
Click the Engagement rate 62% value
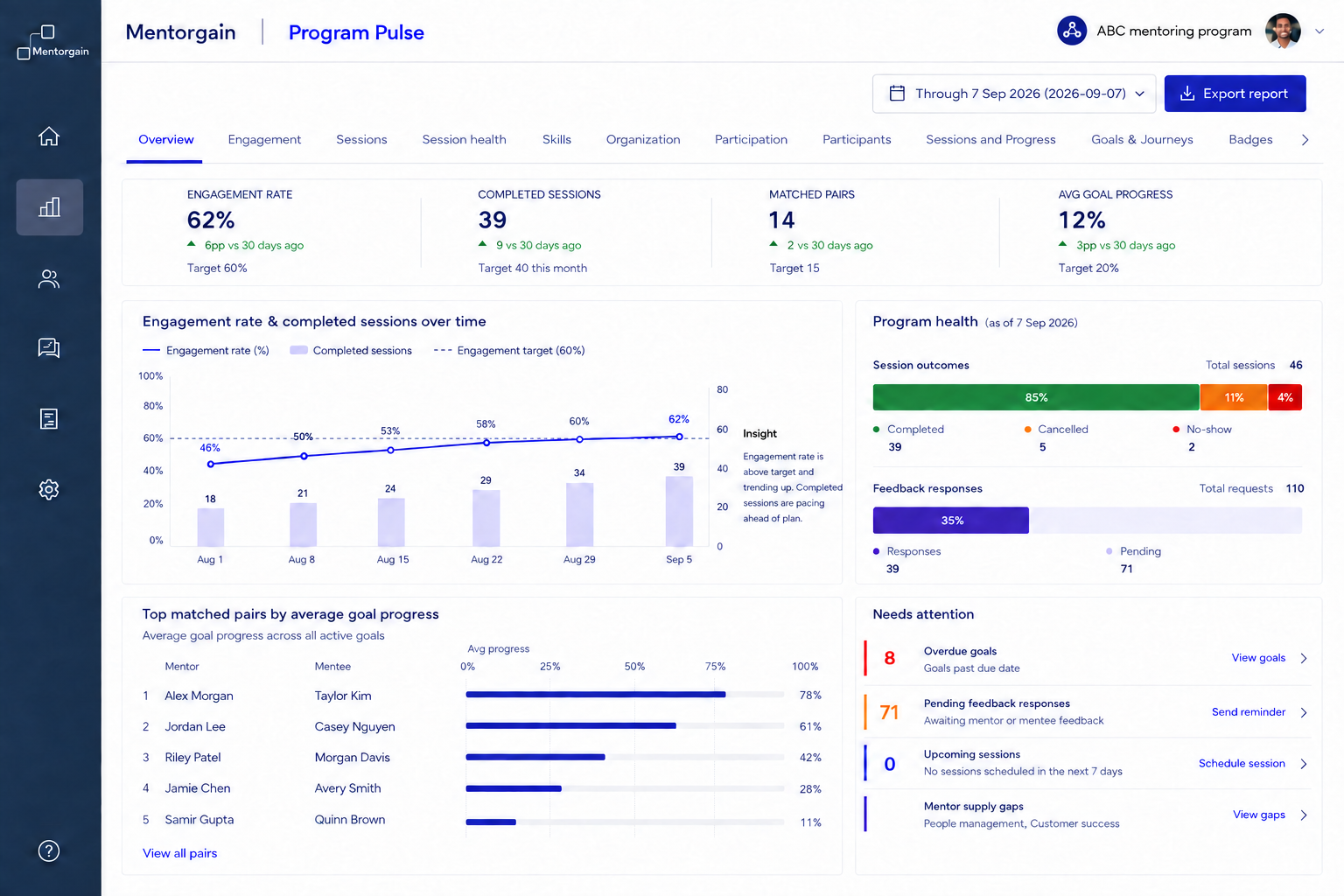pyautogui.click(x=211, y=220)
